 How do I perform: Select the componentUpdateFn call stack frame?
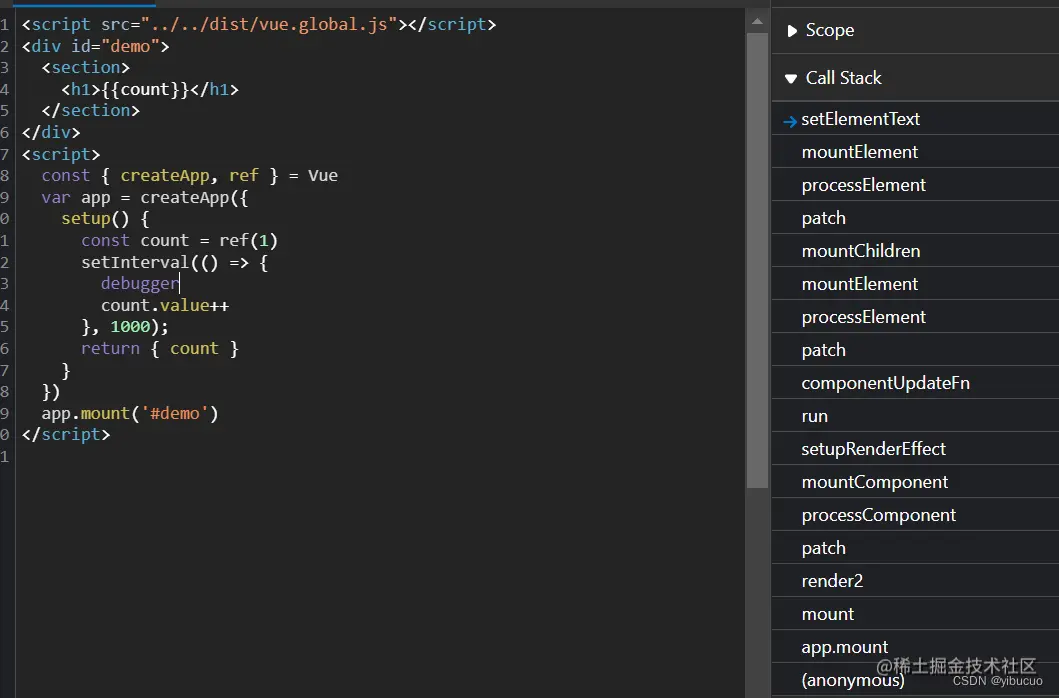(x=915, y=383)
